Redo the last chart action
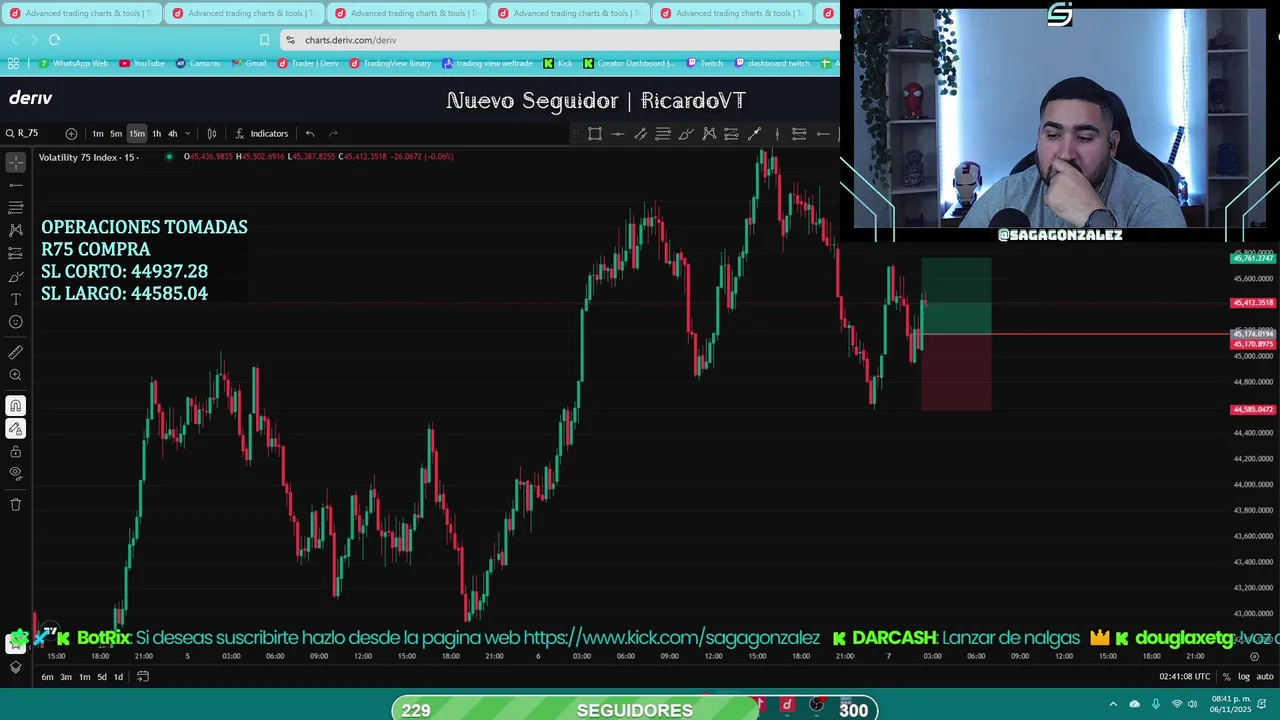1280x720 pixels. click(334, 134)
